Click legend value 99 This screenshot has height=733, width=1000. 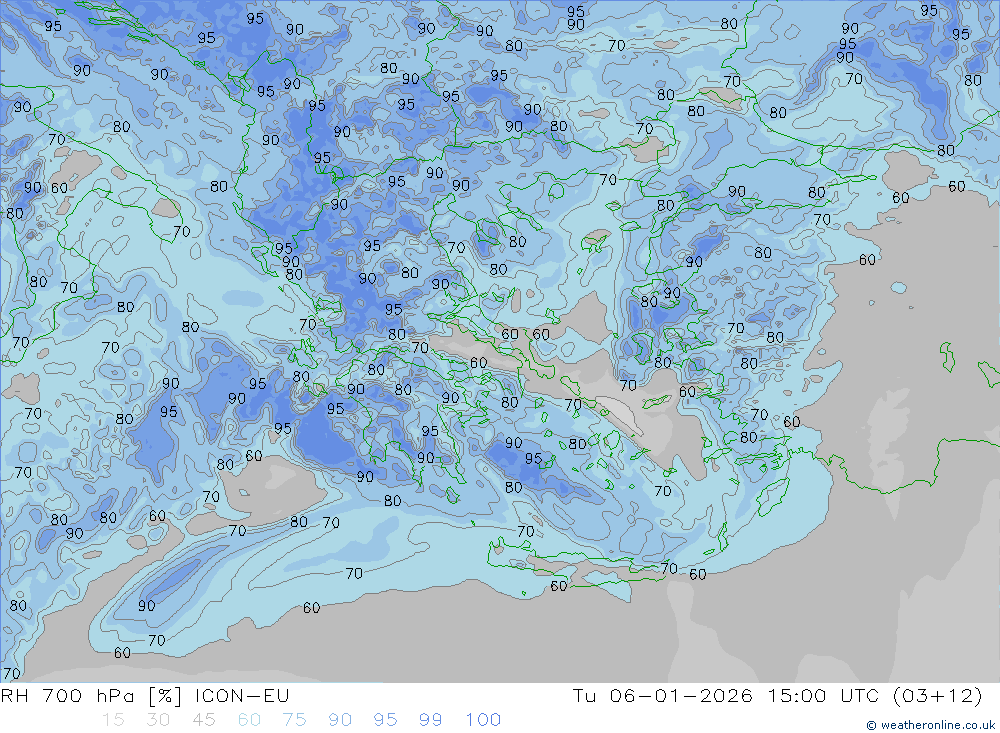(x=430, y=720)
